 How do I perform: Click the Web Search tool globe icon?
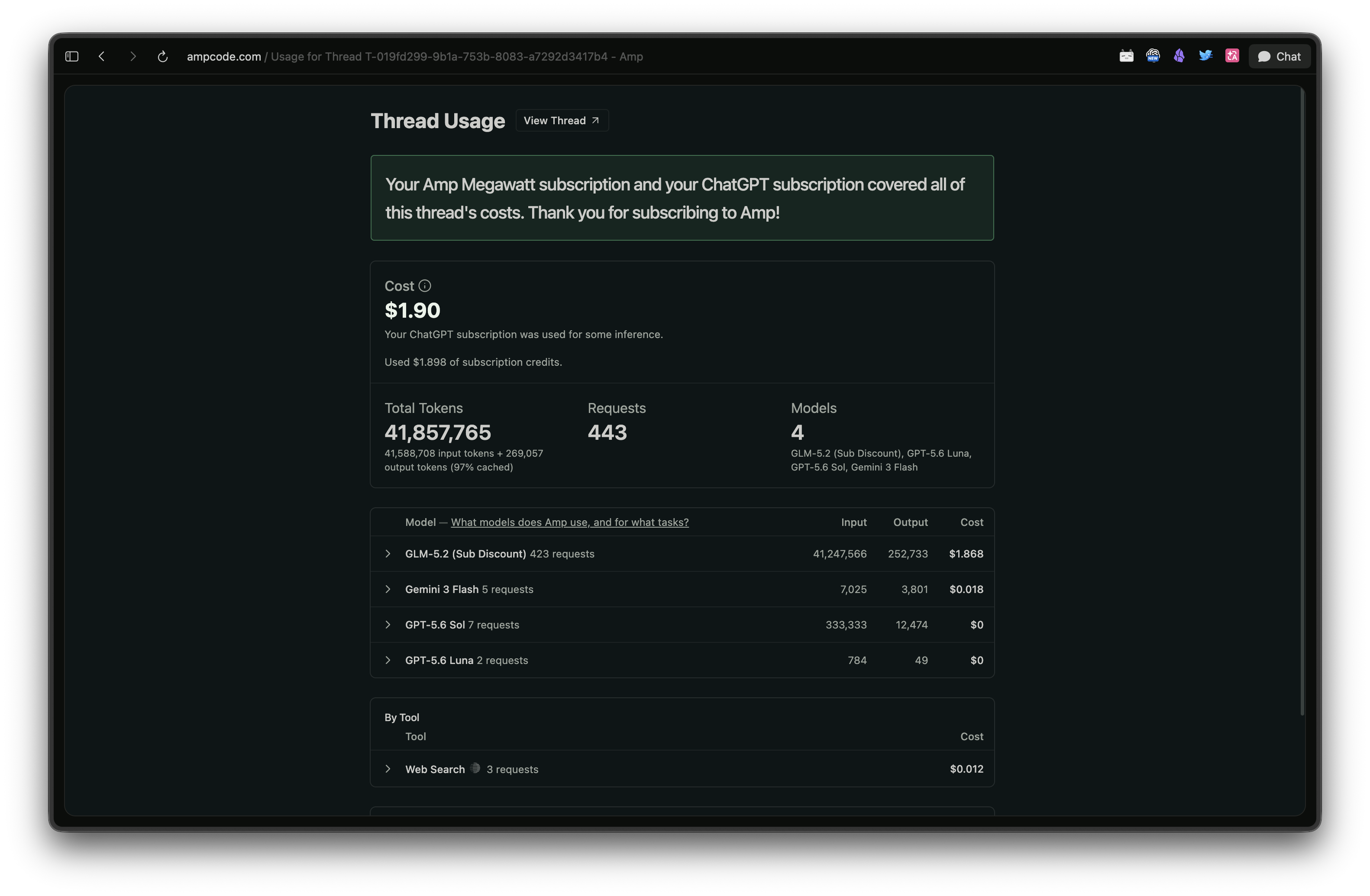[x=475, y=768]
